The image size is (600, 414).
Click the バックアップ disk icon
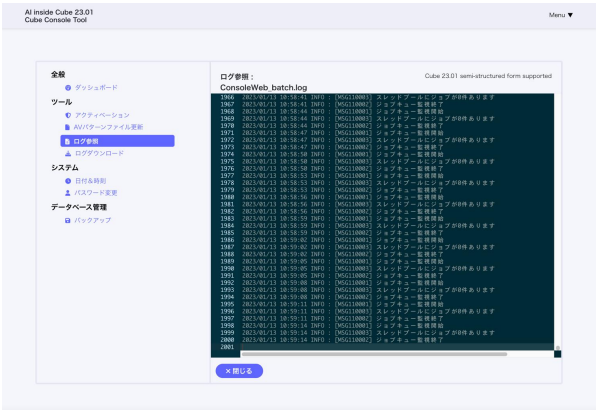(68, 219)
